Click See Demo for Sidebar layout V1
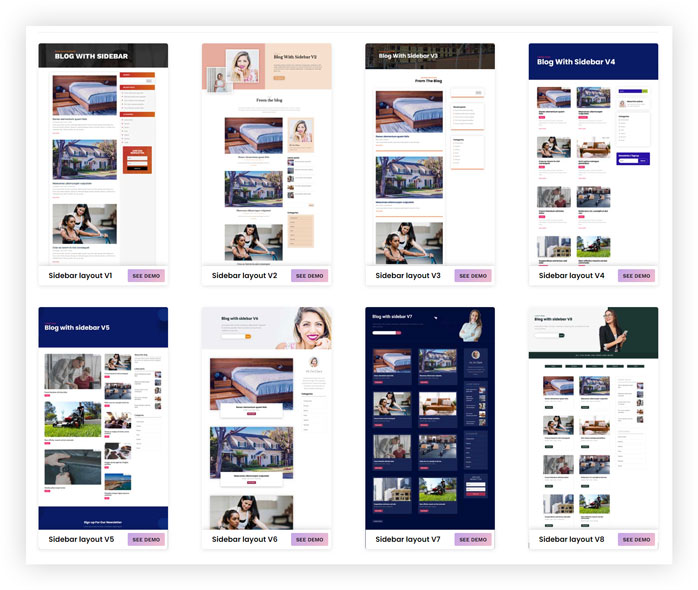 point(146,276)
